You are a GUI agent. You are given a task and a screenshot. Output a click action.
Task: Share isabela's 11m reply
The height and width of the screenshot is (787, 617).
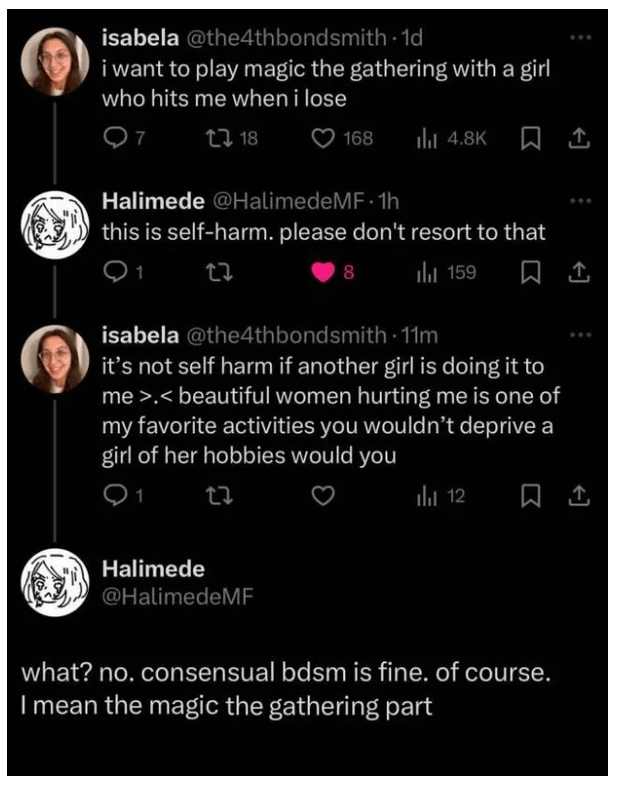[578, 496]
